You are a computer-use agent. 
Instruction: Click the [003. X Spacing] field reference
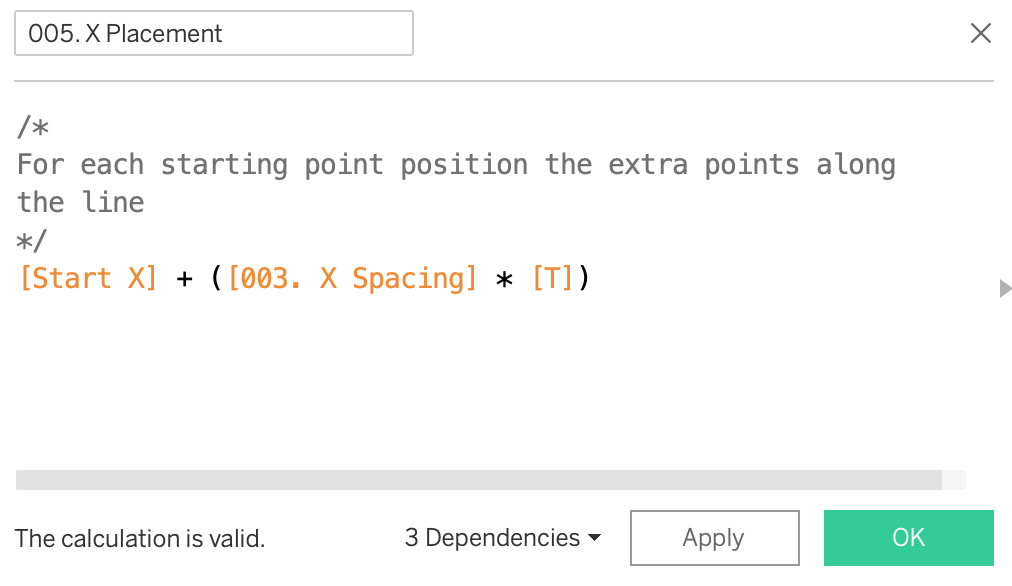point(352,279)
